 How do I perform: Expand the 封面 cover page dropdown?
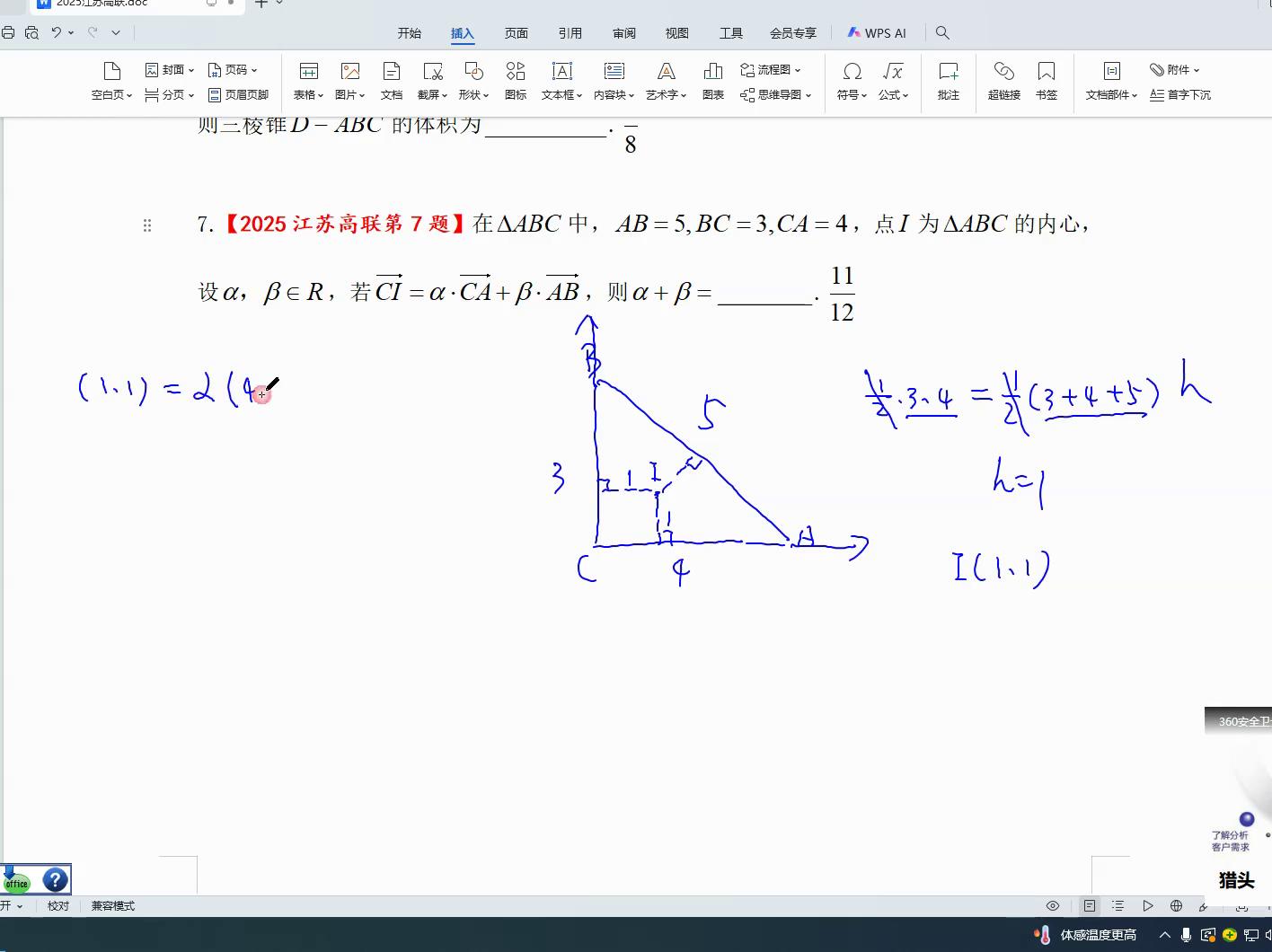(170, 69)
